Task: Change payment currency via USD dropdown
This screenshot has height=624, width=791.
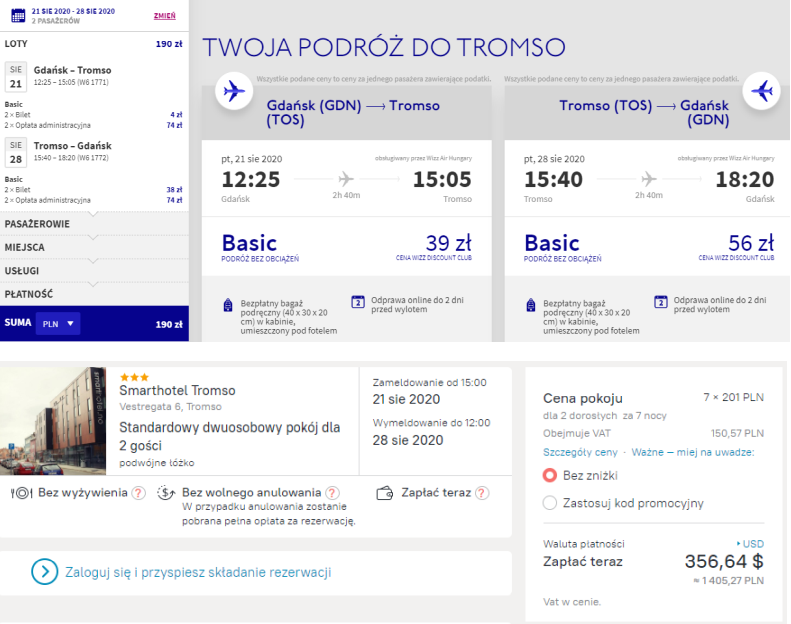Action: (750, 544)
